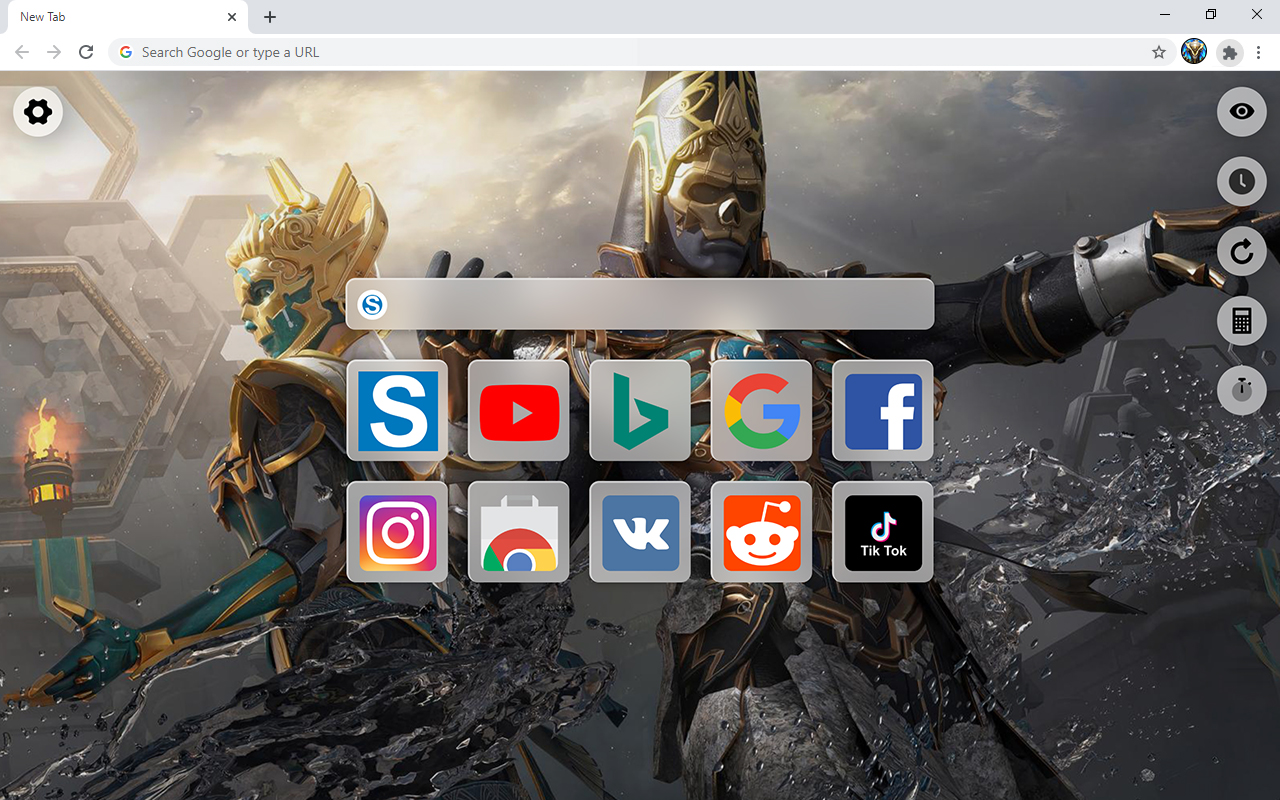Minimize the Chrome window
This screenshot has height=800, width=1280.
(1165, 14)
